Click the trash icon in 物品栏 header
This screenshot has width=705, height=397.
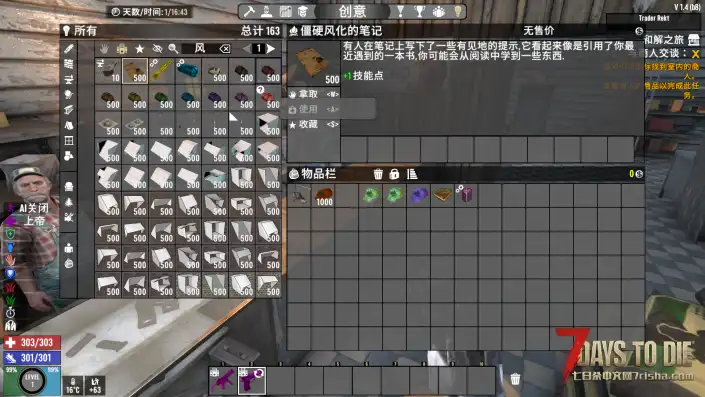[378, 174]
